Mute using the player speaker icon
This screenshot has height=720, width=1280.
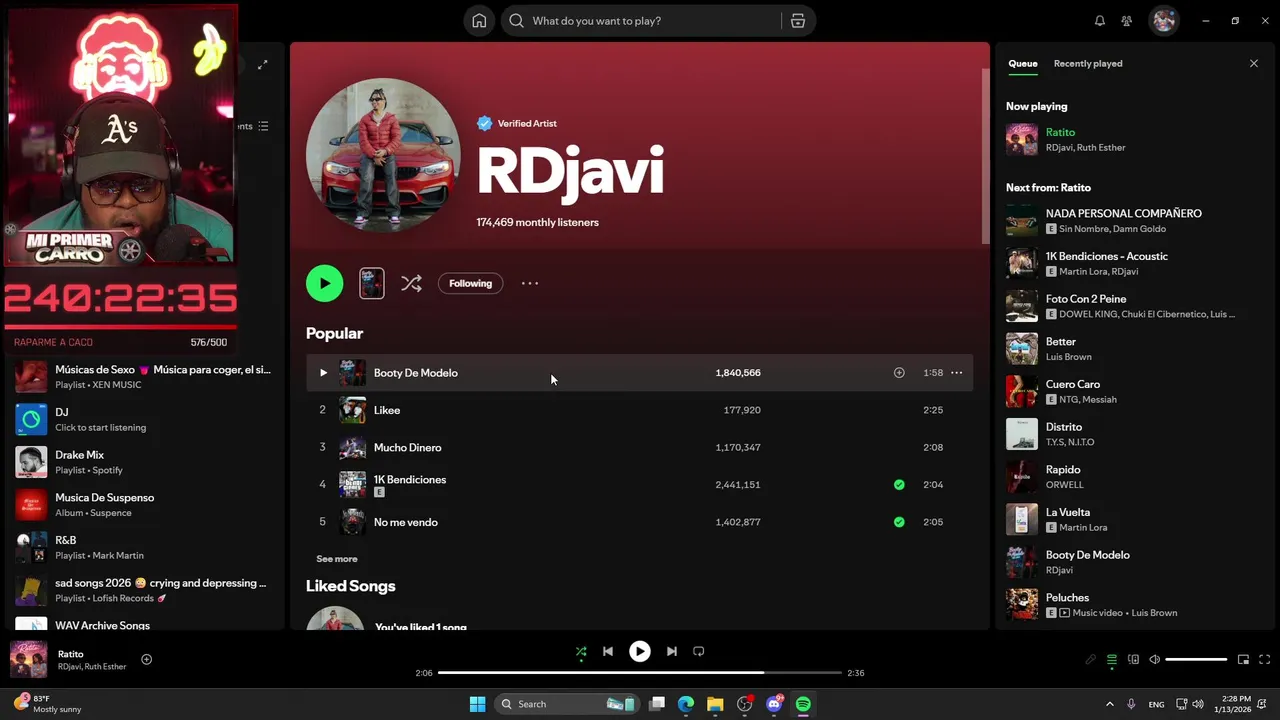pos(1154,660)
